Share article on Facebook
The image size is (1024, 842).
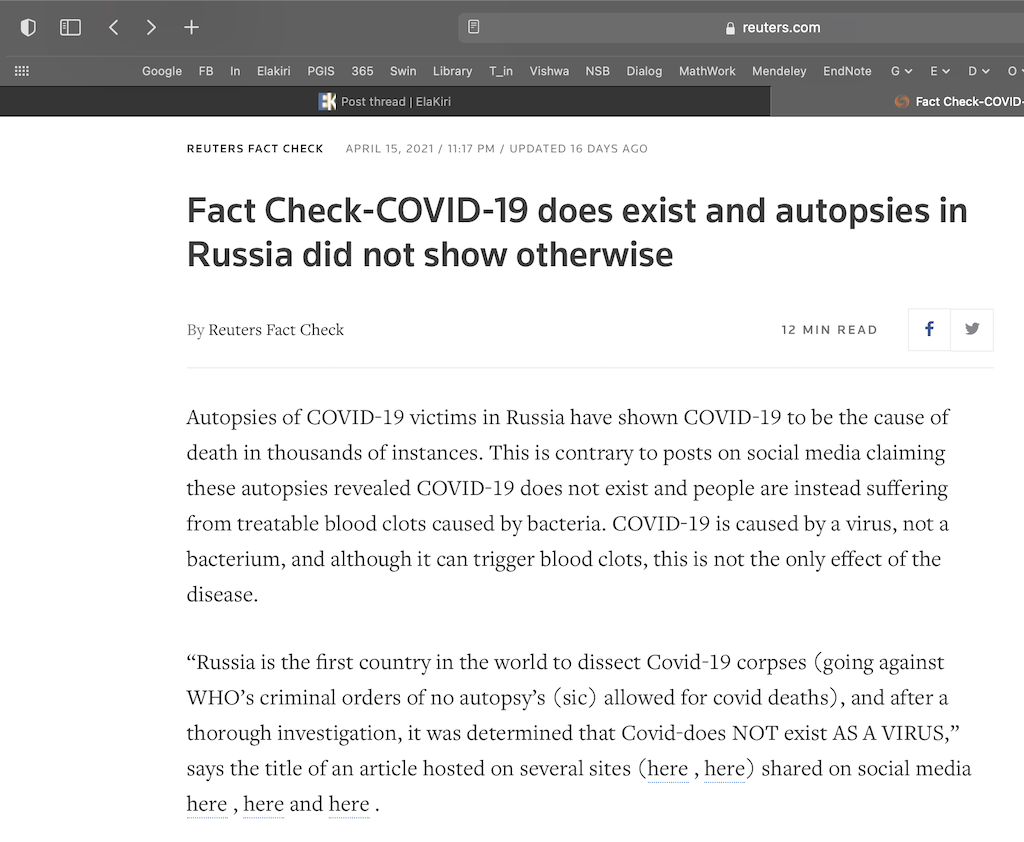[929, 329]
